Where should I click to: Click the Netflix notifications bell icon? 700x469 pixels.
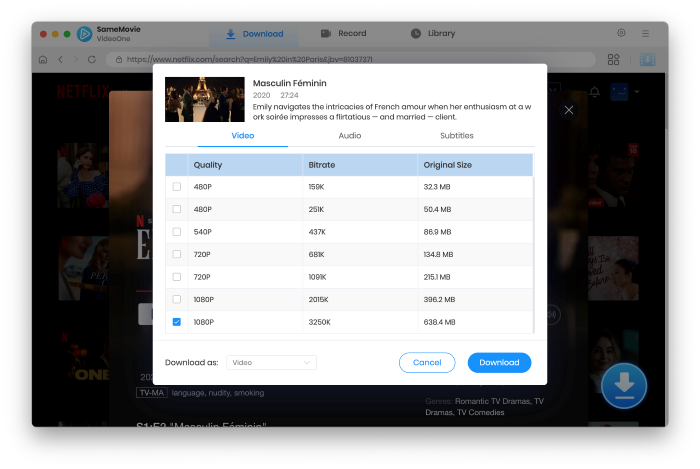(x=595, y=92)
